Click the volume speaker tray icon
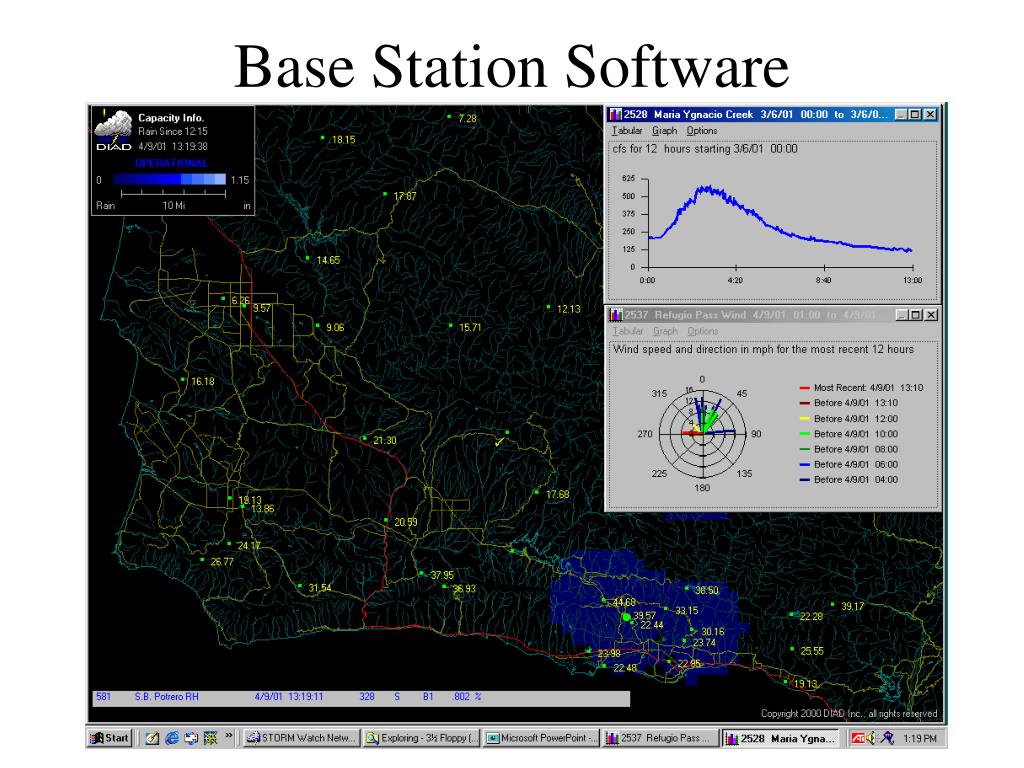The width and height of the screenshot is (1024, 768). (x=871, y=738)
